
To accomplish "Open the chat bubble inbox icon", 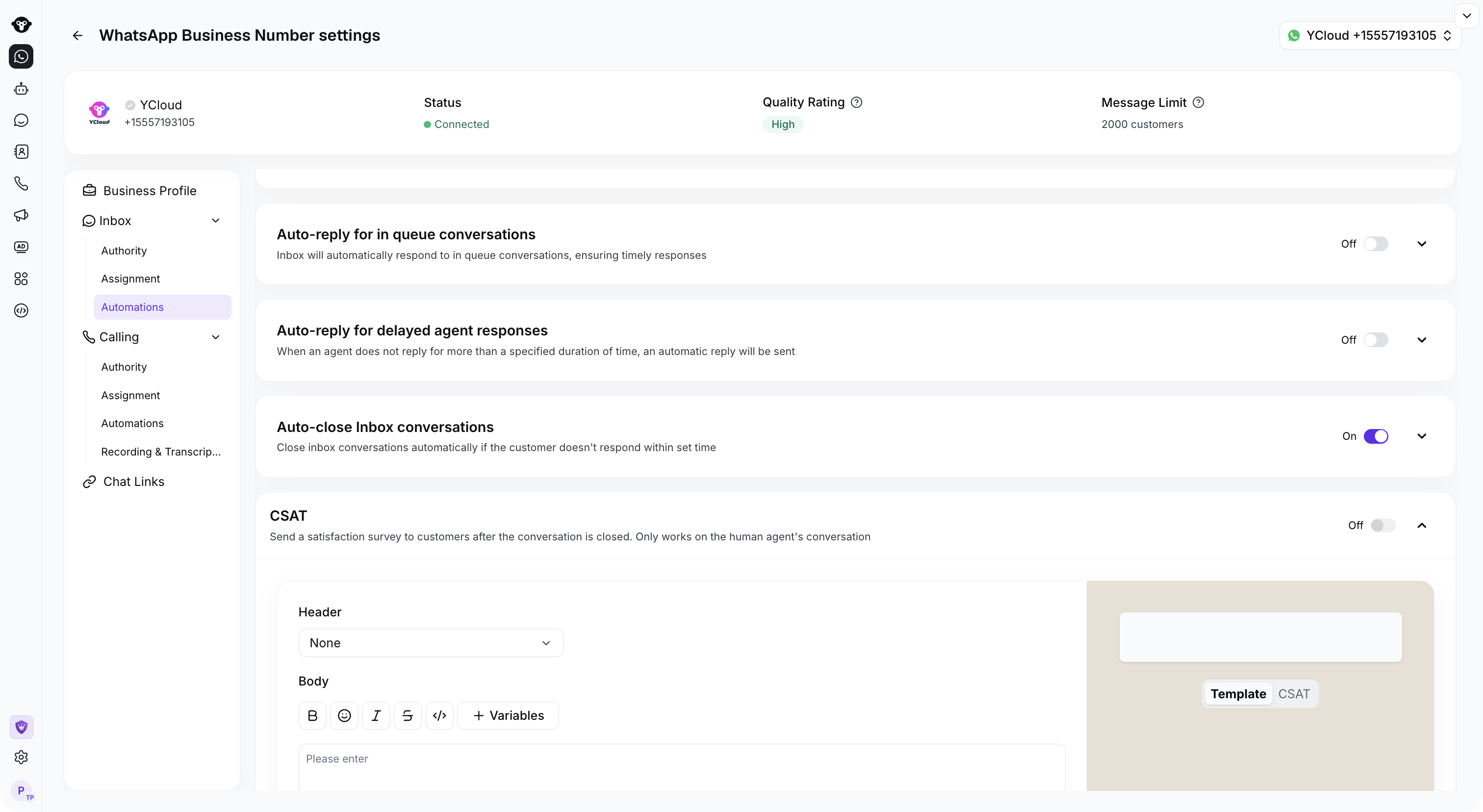I will click(x=21, y=120).
